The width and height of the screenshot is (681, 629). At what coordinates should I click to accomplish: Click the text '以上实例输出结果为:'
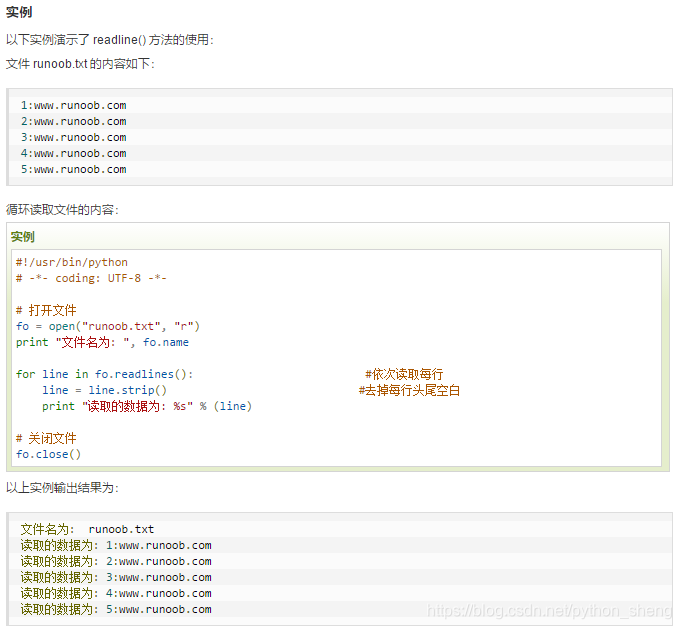62,488
